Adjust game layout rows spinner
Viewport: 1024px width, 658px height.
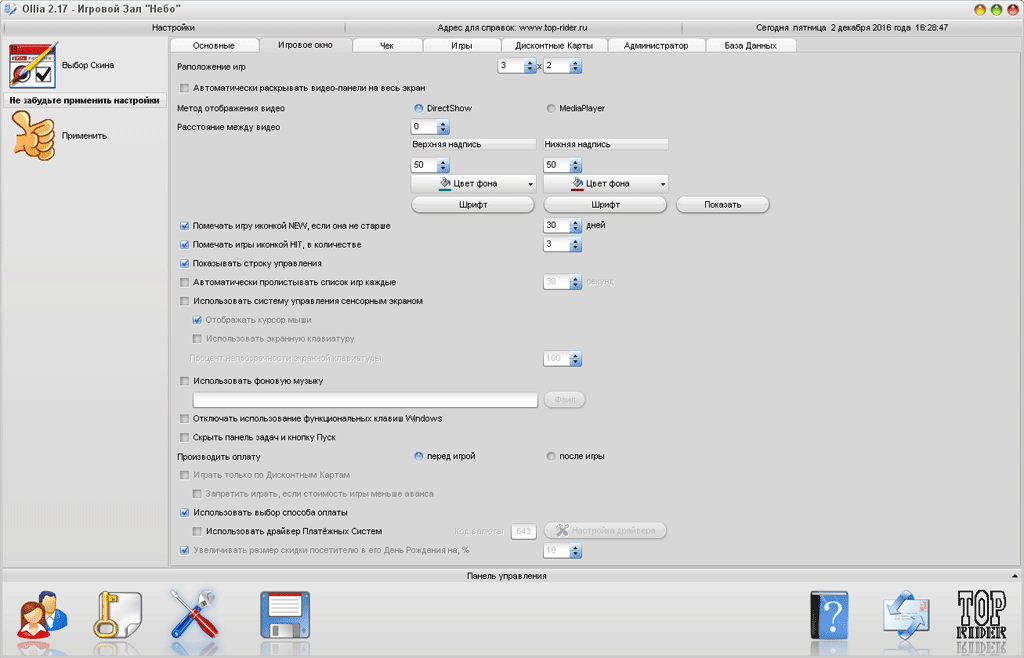tap(575, 66)
